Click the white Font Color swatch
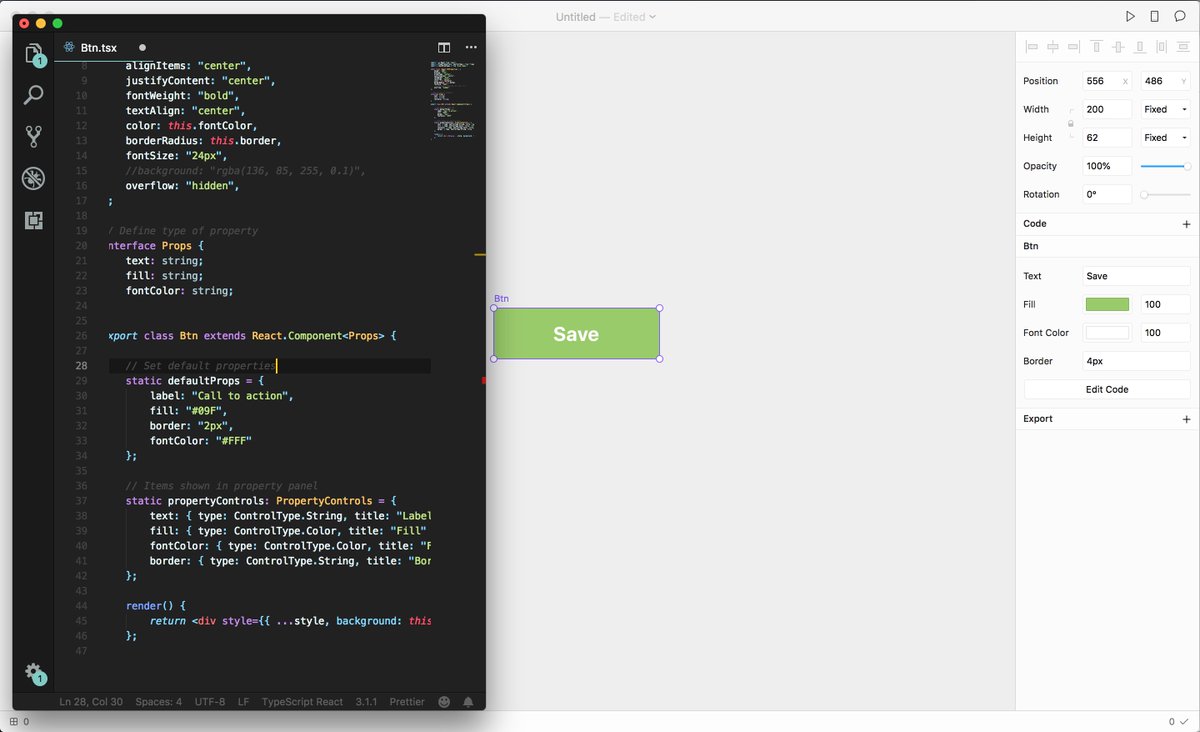 point(1107,333)
